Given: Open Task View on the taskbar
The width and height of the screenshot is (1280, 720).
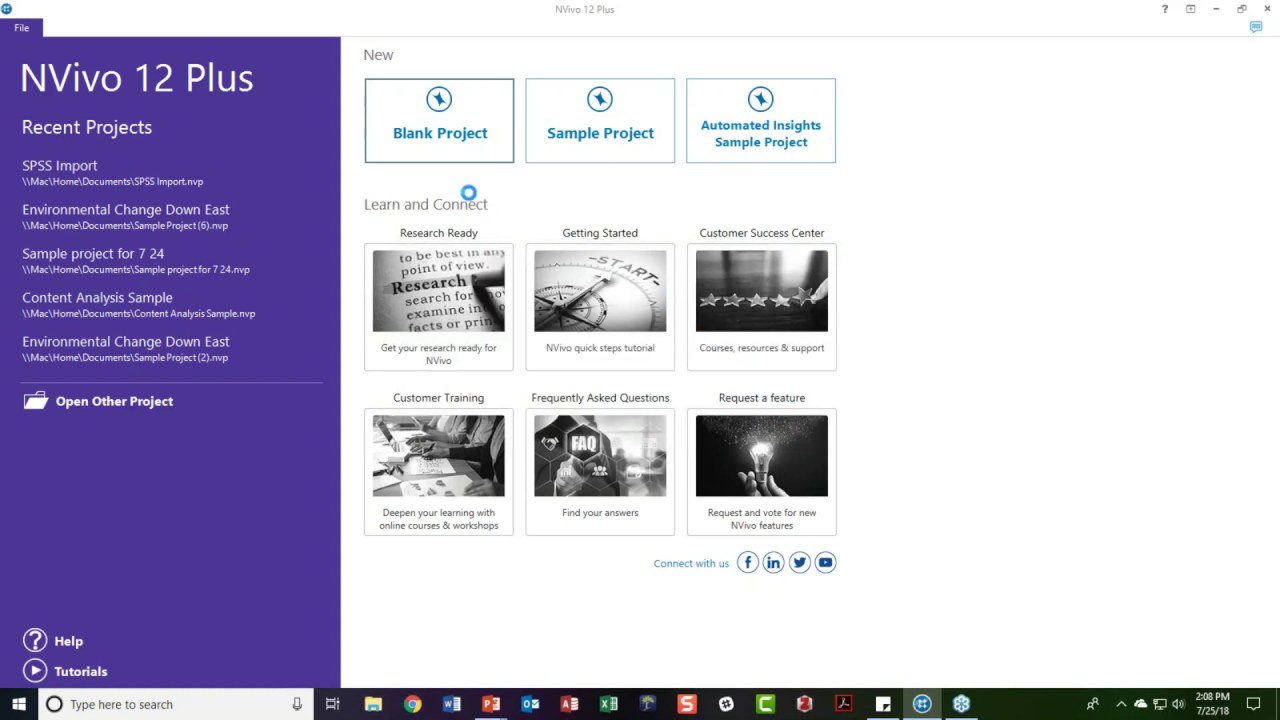Looking at the screenshot, I should click(x=333, y=704).
